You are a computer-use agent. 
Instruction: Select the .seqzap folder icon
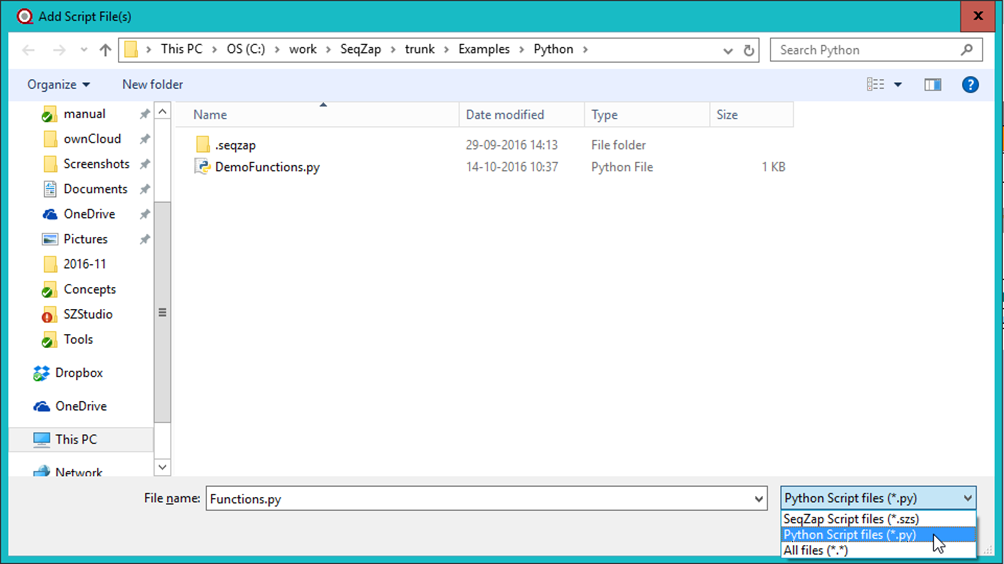(x=203, y=145)
